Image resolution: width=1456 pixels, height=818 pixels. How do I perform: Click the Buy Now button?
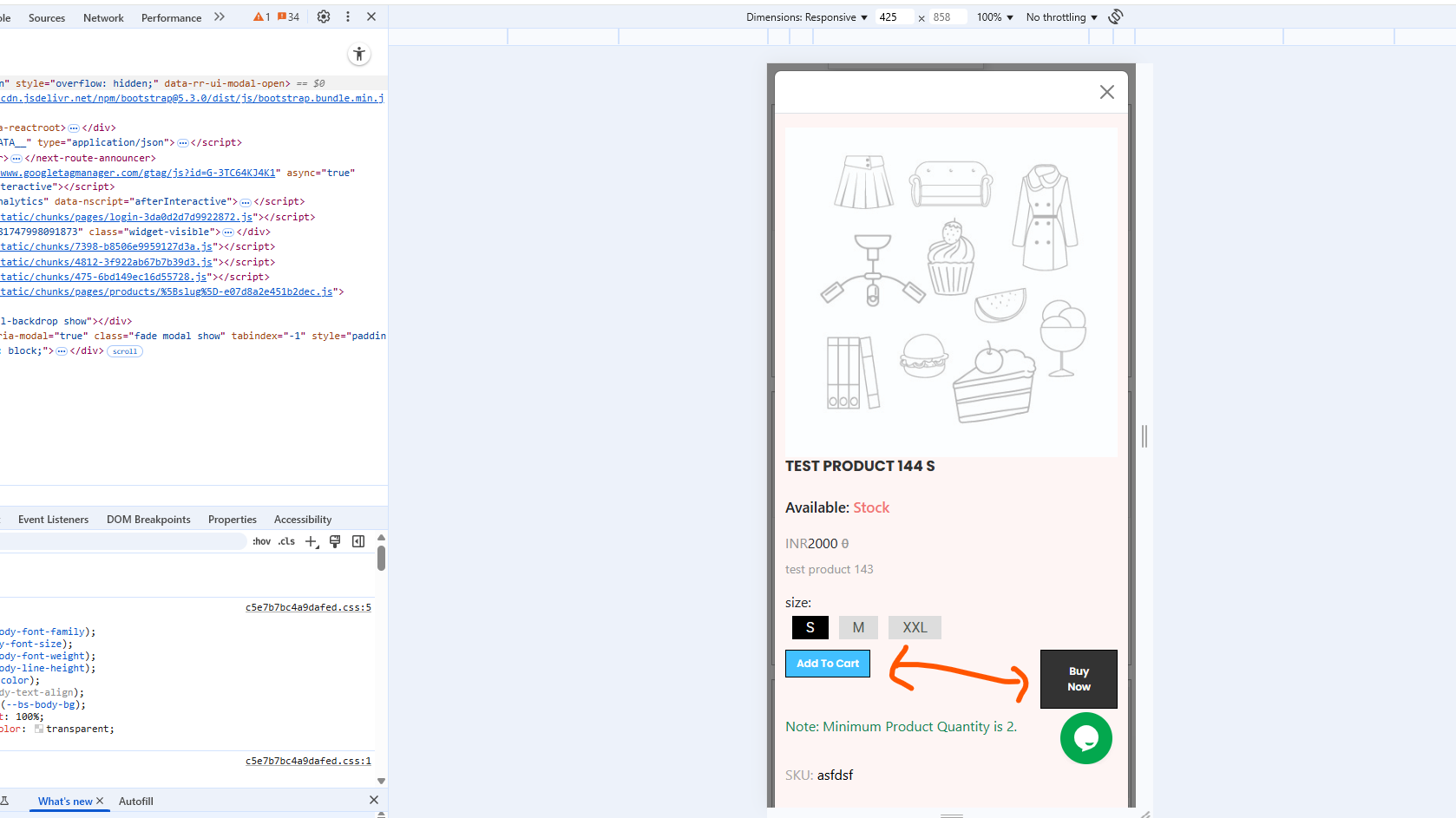(1079, 679)
